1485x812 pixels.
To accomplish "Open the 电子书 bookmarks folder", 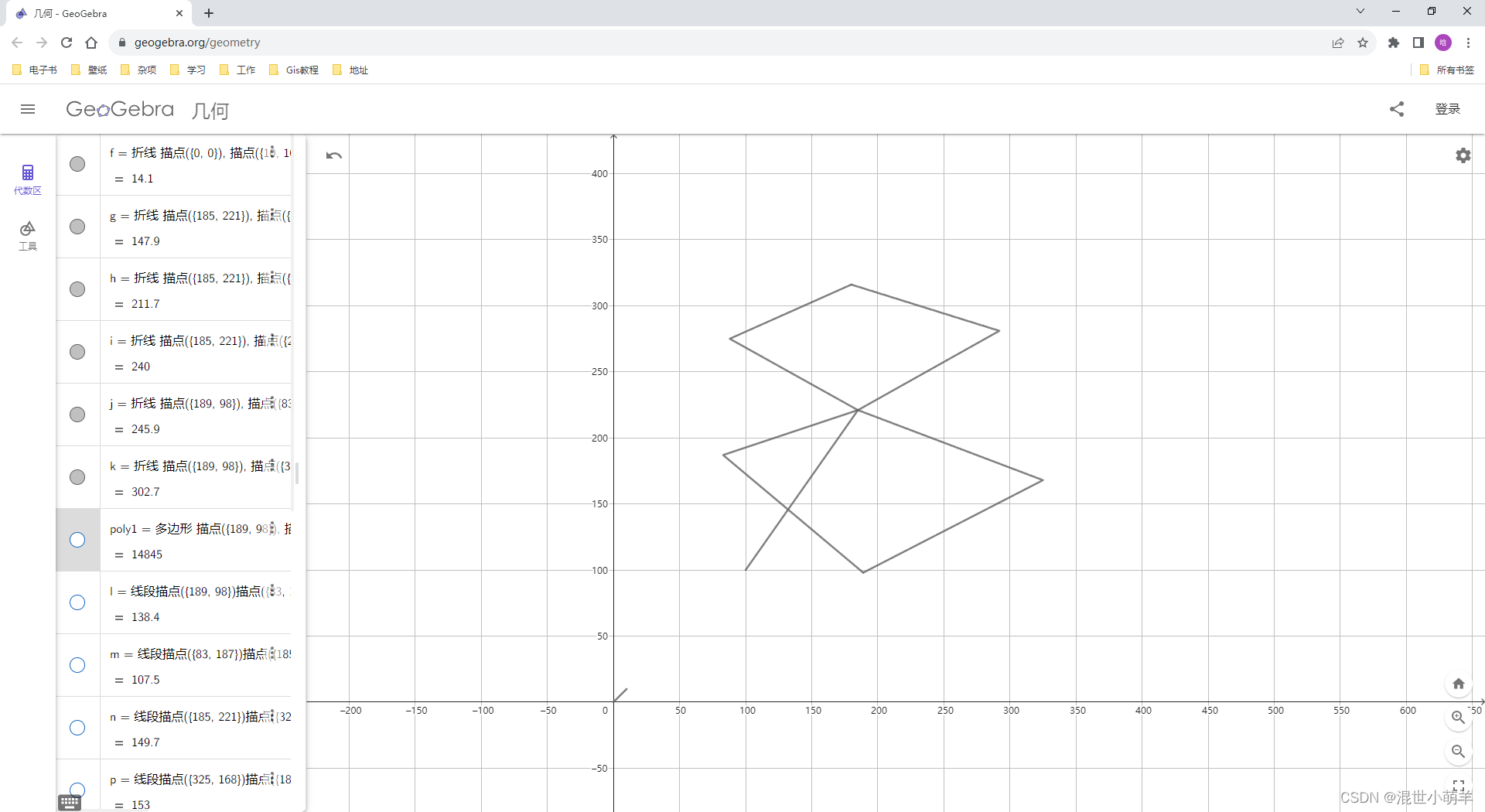I will [35, 70].
